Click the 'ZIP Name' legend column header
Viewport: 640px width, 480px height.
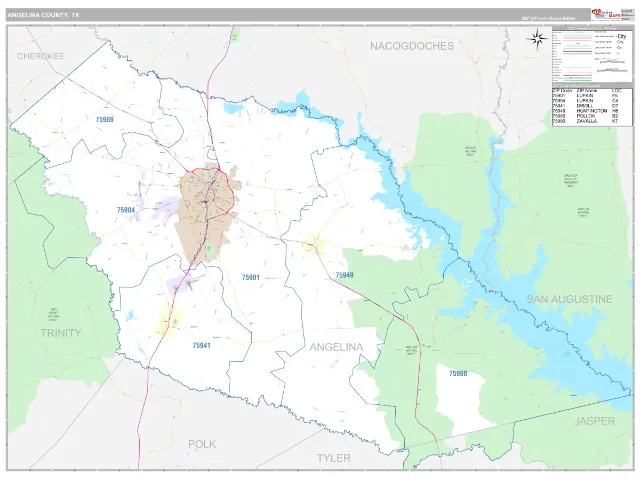click(x=587, y=91)
